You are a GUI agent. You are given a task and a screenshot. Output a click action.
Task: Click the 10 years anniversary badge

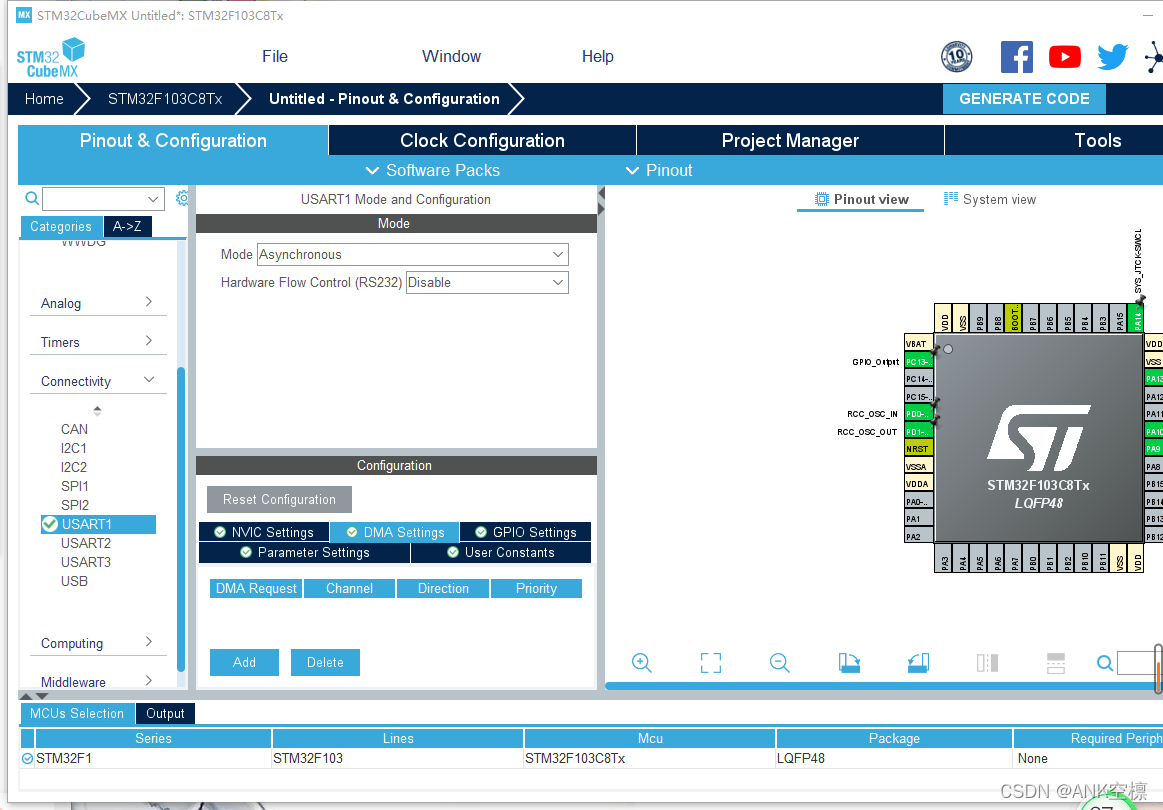957,57
